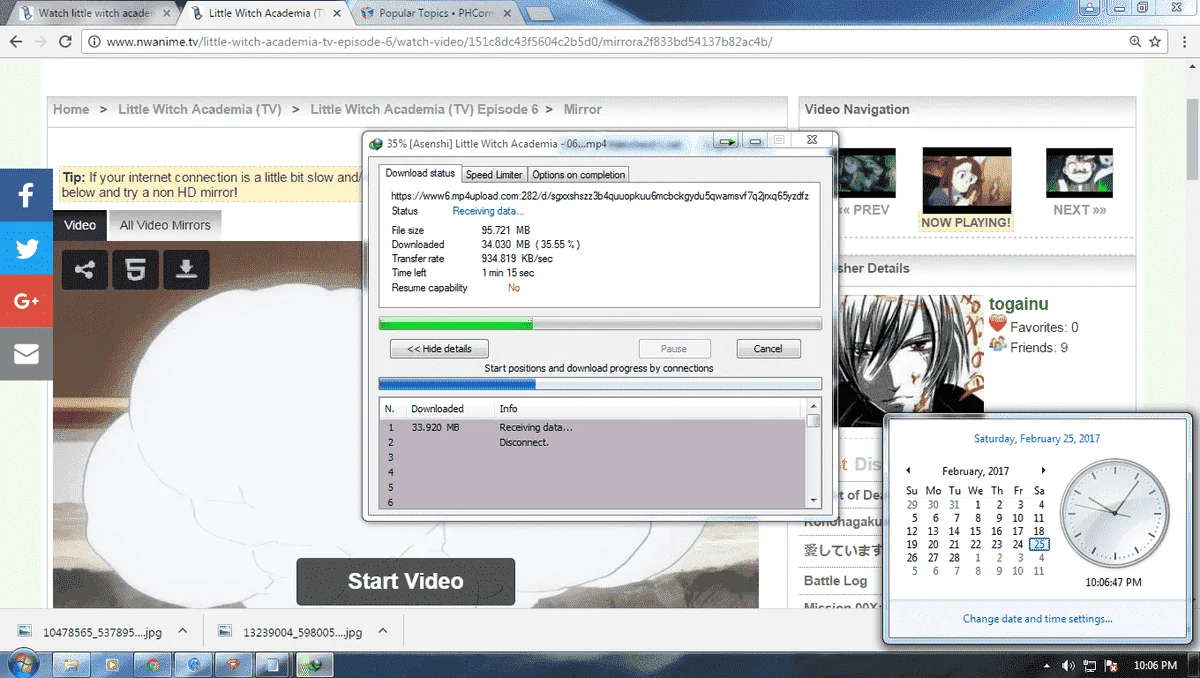Open a new Chrome tab
Viewport: 1200px width, 678px height.
pos(540,14)
